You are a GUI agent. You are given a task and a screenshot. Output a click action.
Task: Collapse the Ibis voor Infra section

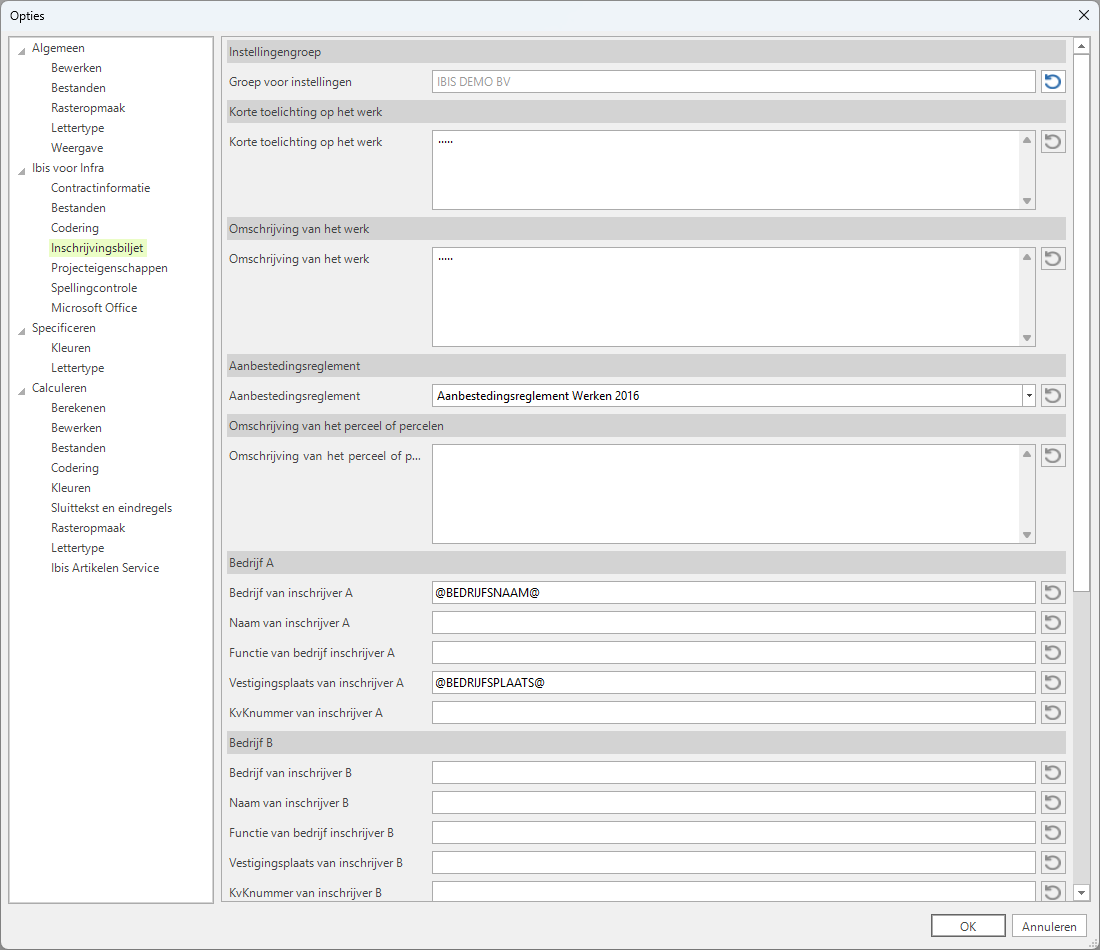pos(22,169)
